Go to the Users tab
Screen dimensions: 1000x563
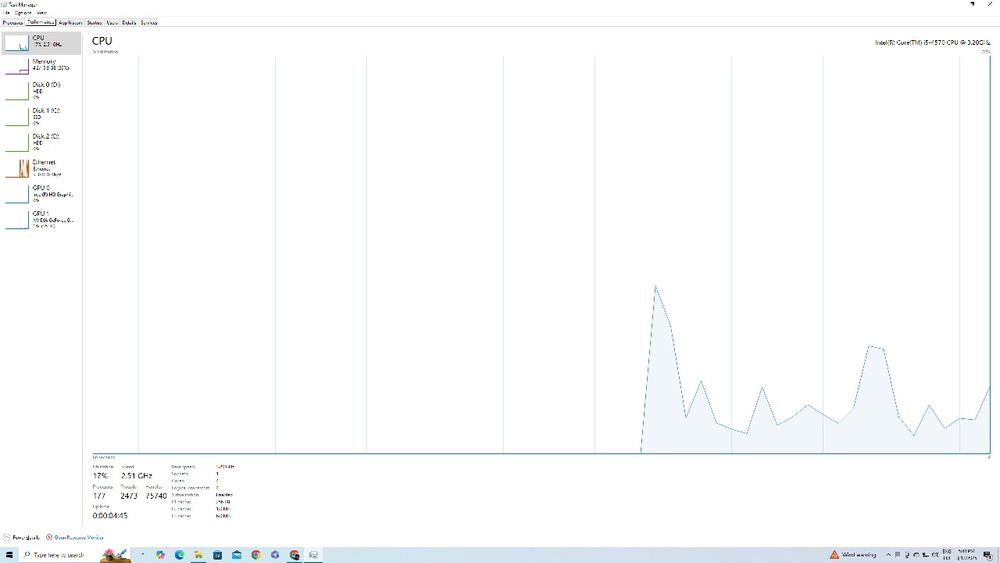pos(112,22)
